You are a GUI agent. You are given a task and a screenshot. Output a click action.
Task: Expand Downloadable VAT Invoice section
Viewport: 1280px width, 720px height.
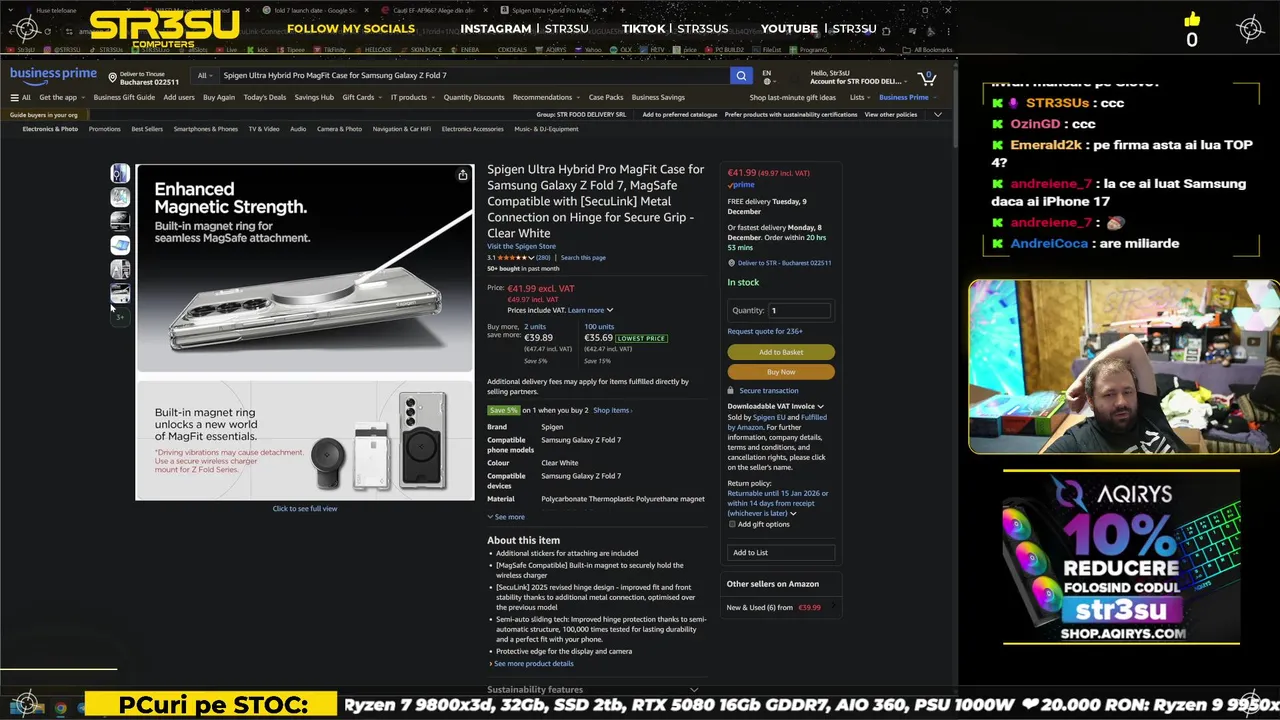pyautogui.click(x=775, y=406)
